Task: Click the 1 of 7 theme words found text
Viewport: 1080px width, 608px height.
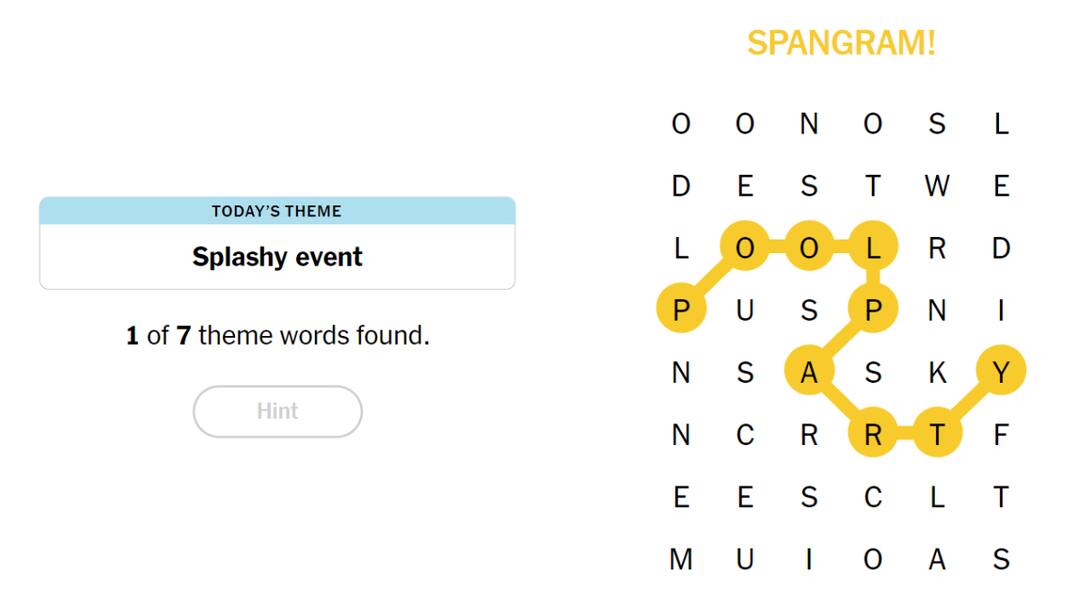Action: (277, 336)
